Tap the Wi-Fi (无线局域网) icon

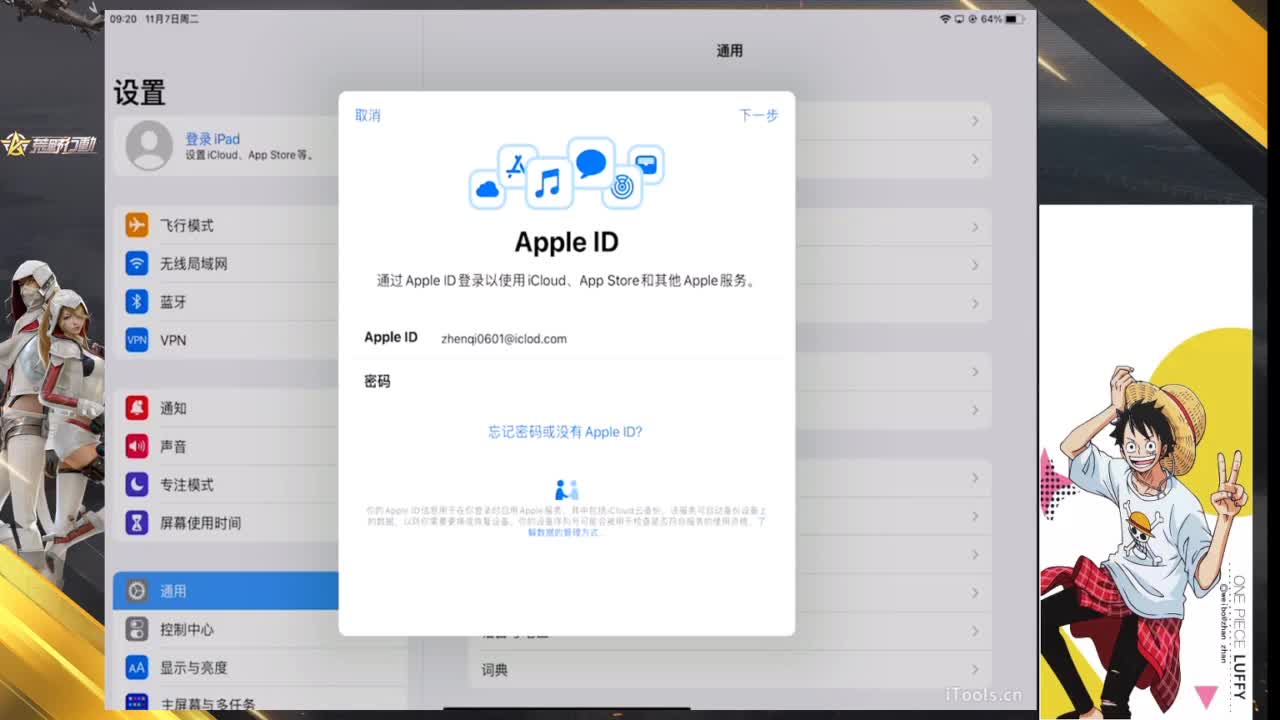137,263
